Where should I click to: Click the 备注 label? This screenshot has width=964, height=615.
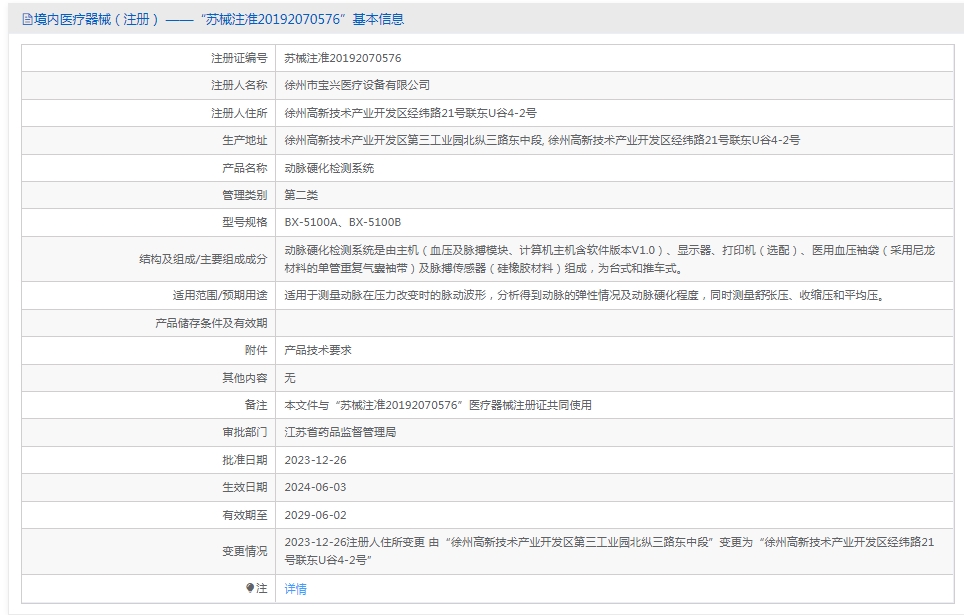[256, 405]
